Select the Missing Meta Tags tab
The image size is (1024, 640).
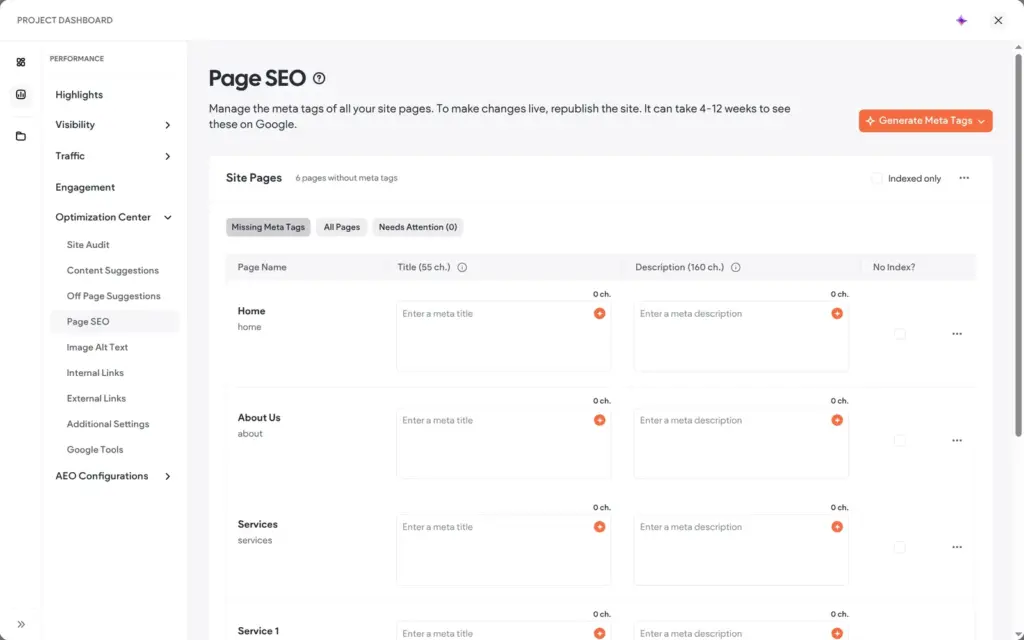click(x=268, y=227)
